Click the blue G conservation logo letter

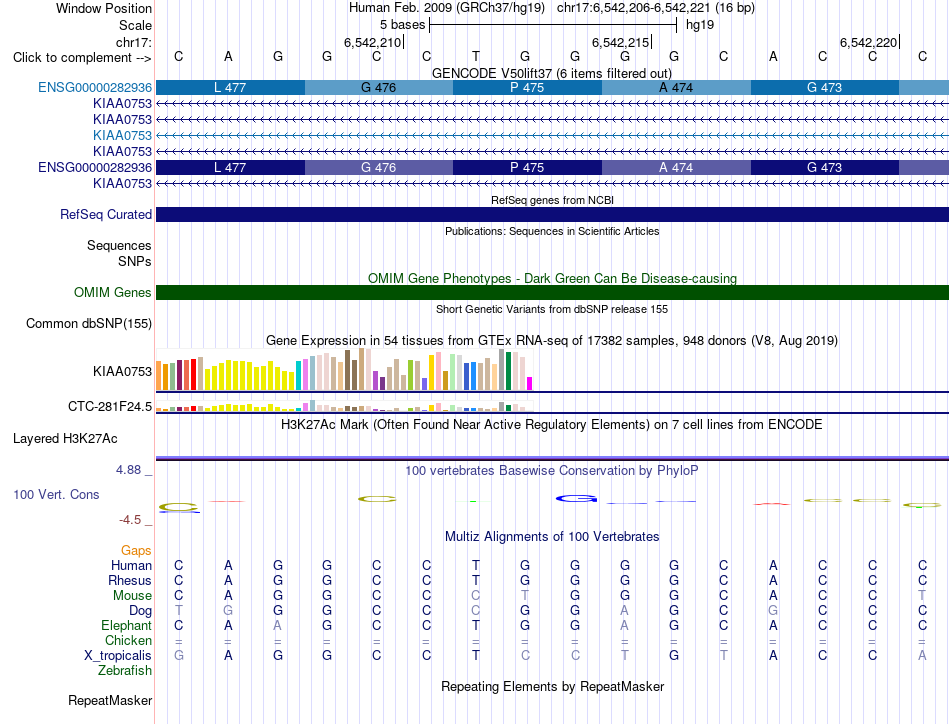(x=576, y=499)
